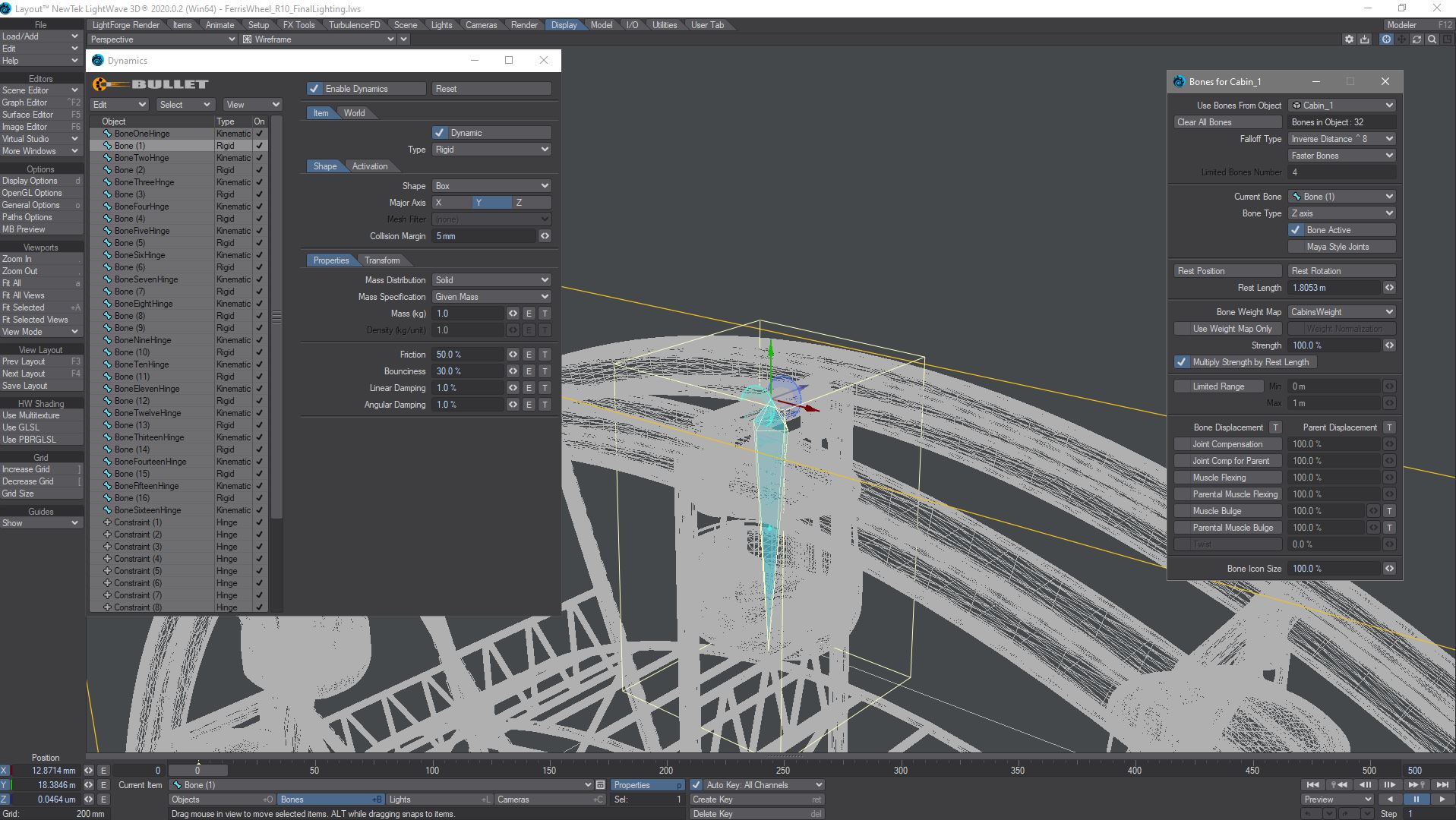Open the Shape dropdown set to Box
This screenshot has height=820, width=1456.
point(491,186)
